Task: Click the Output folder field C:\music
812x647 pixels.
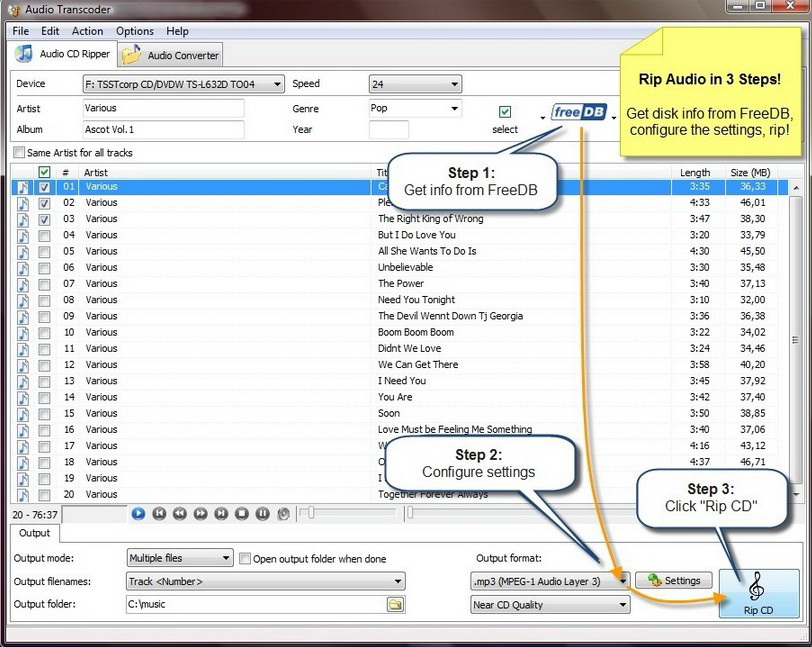Action: click(x=256, y=604)
